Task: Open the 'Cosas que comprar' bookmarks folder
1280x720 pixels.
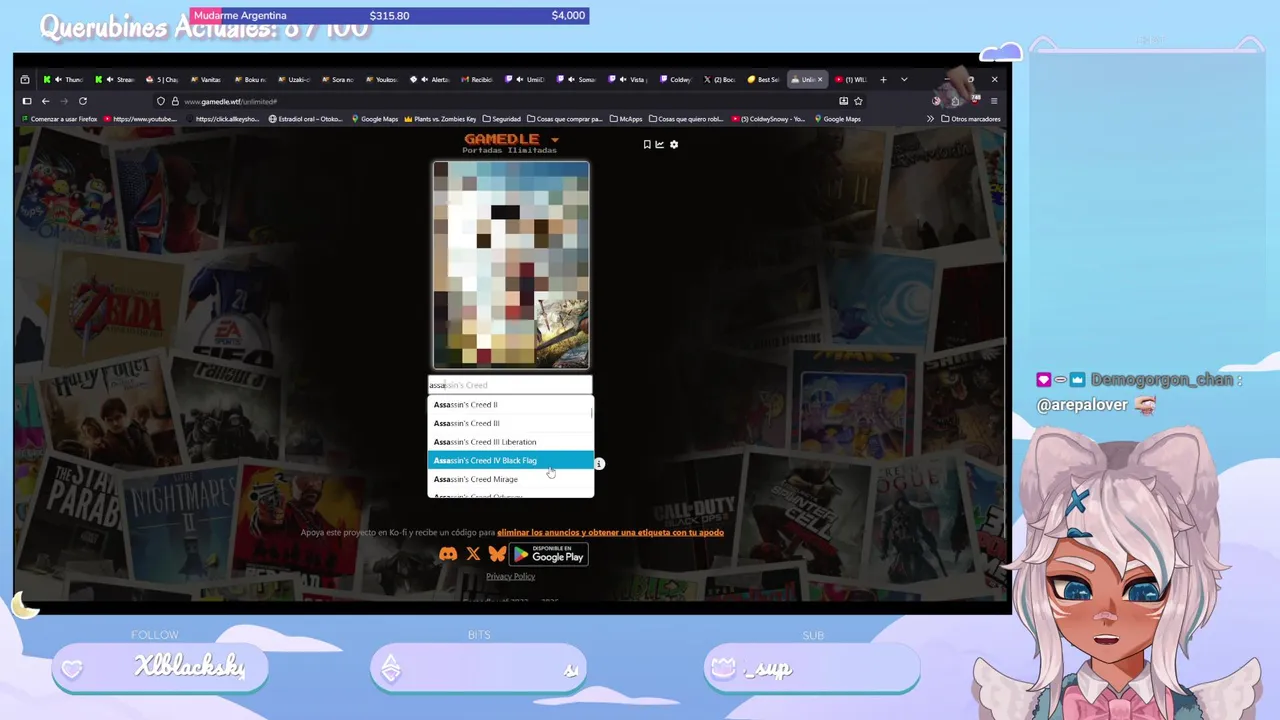Action: pos(564,119)
